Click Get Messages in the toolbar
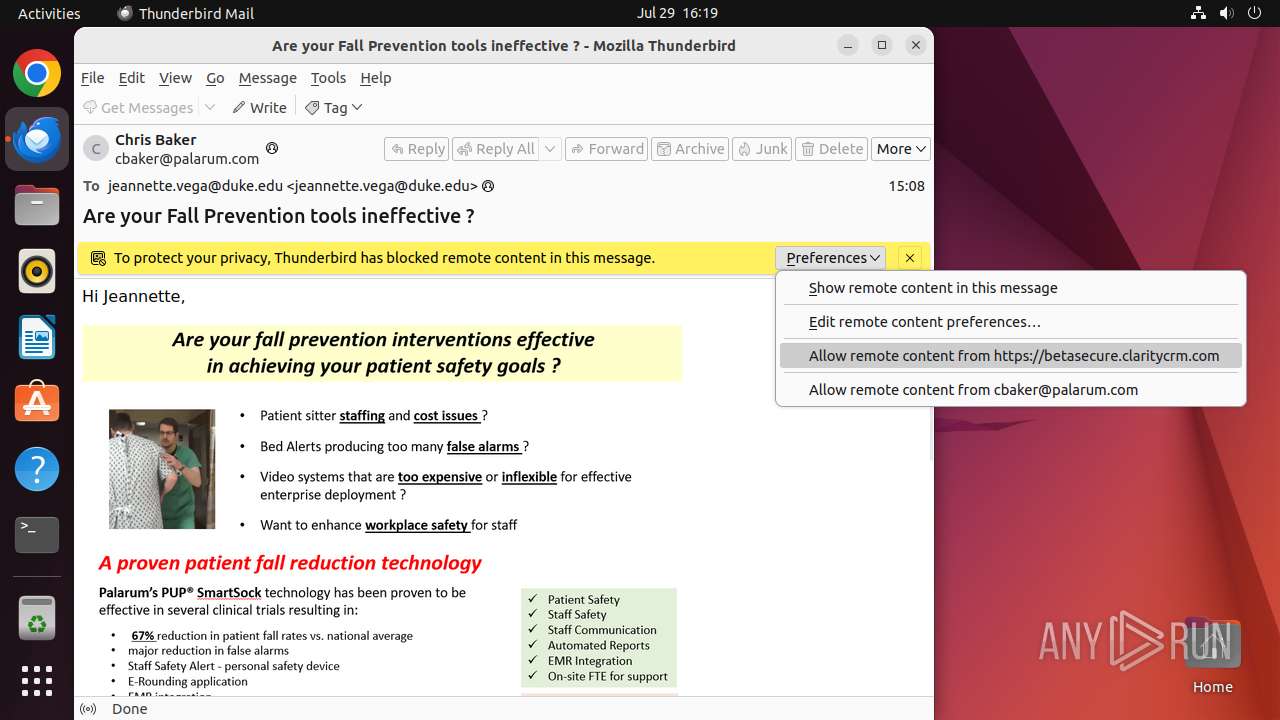 (x=138, y=107)
